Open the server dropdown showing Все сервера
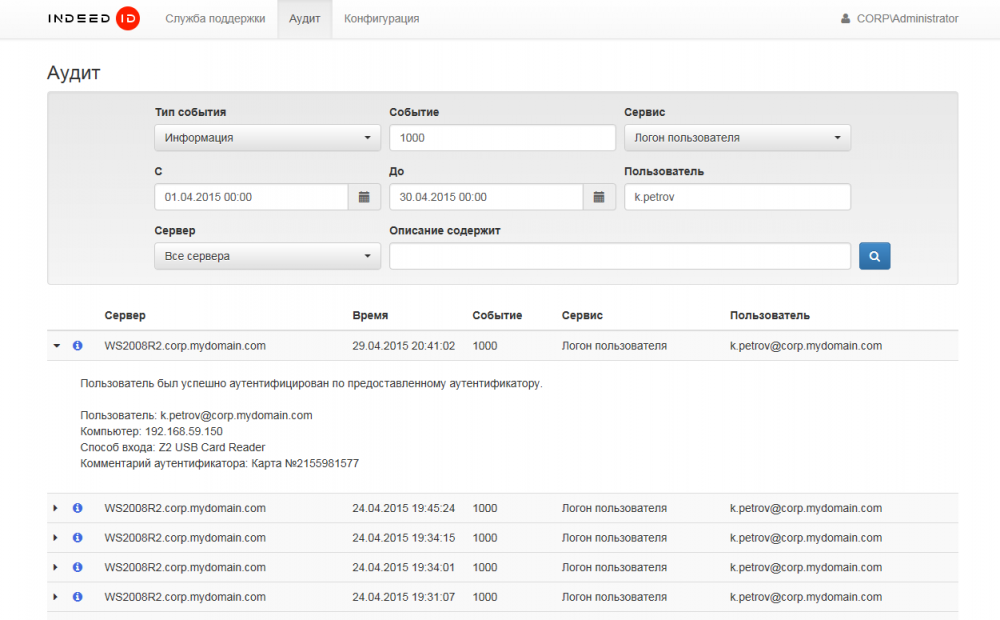1000x620 pixels. click(267, 256)
